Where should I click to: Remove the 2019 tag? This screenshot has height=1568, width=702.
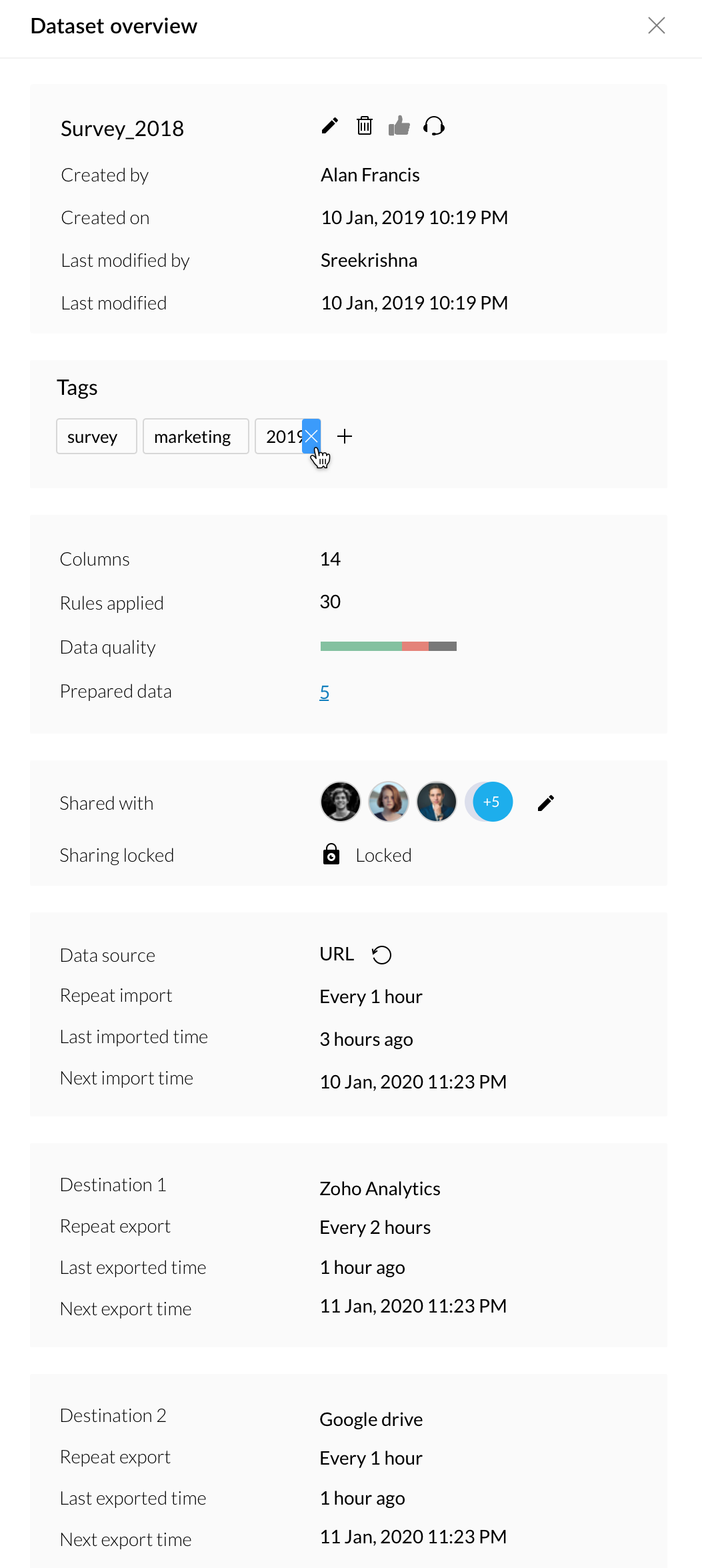point(311,436)
